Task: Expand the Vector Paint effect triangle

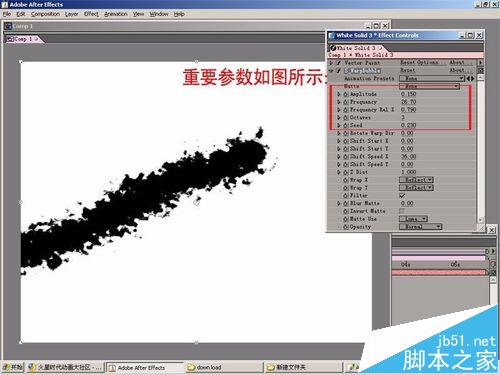Action: point(331,63)
